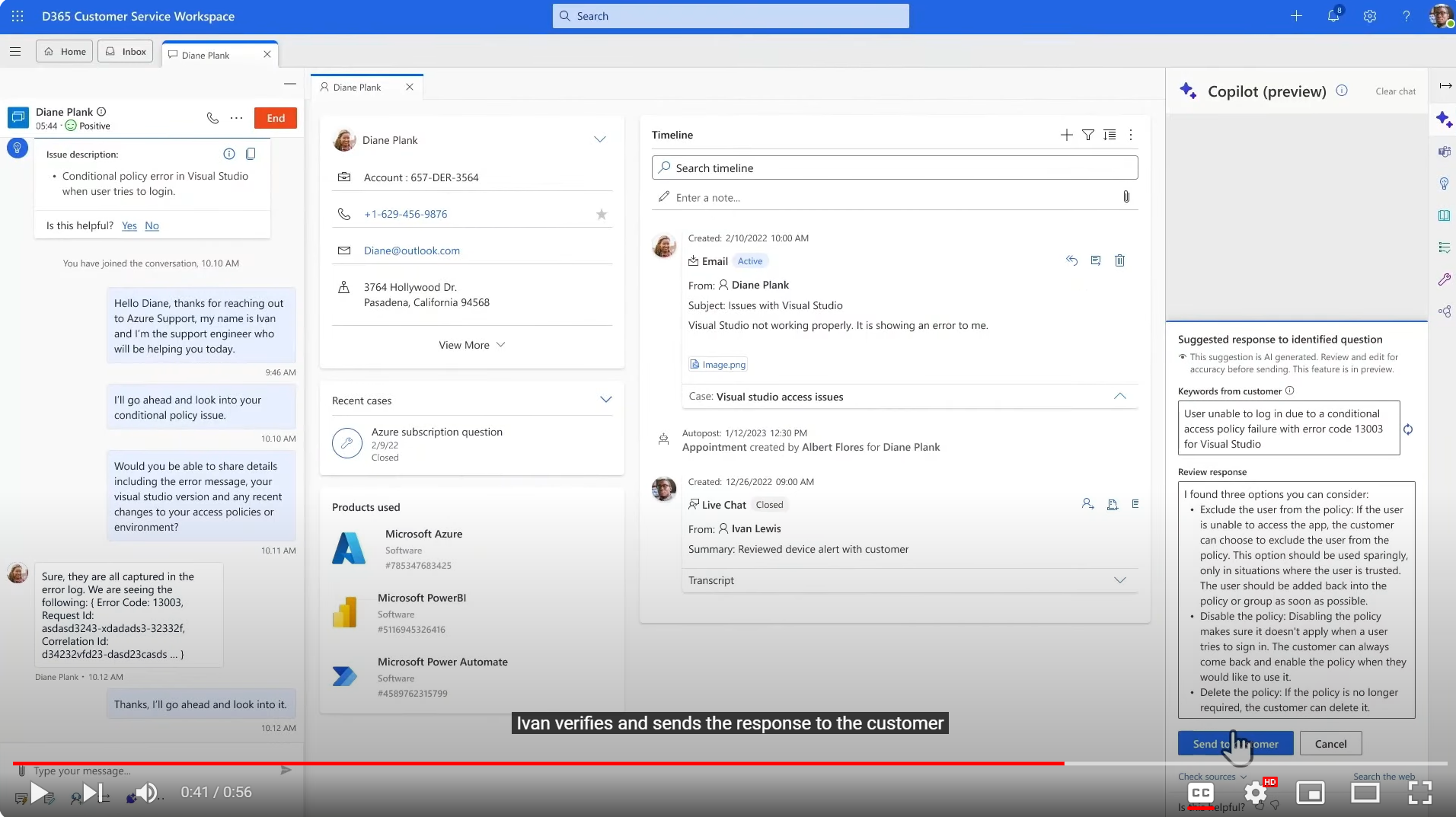Expand the View More customer details
The image size is (1456, 817).
point(471,345)
